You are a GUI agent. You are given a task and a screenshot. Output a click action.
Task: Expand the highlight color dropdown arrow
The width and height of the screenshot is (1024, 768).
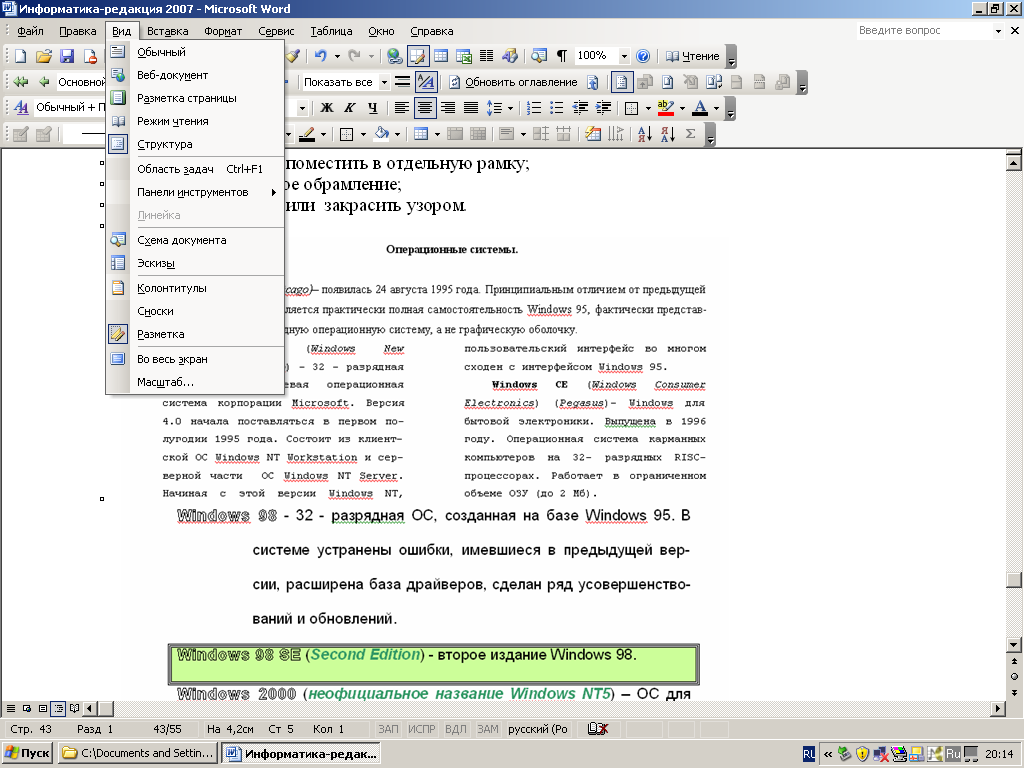point(682,108)
